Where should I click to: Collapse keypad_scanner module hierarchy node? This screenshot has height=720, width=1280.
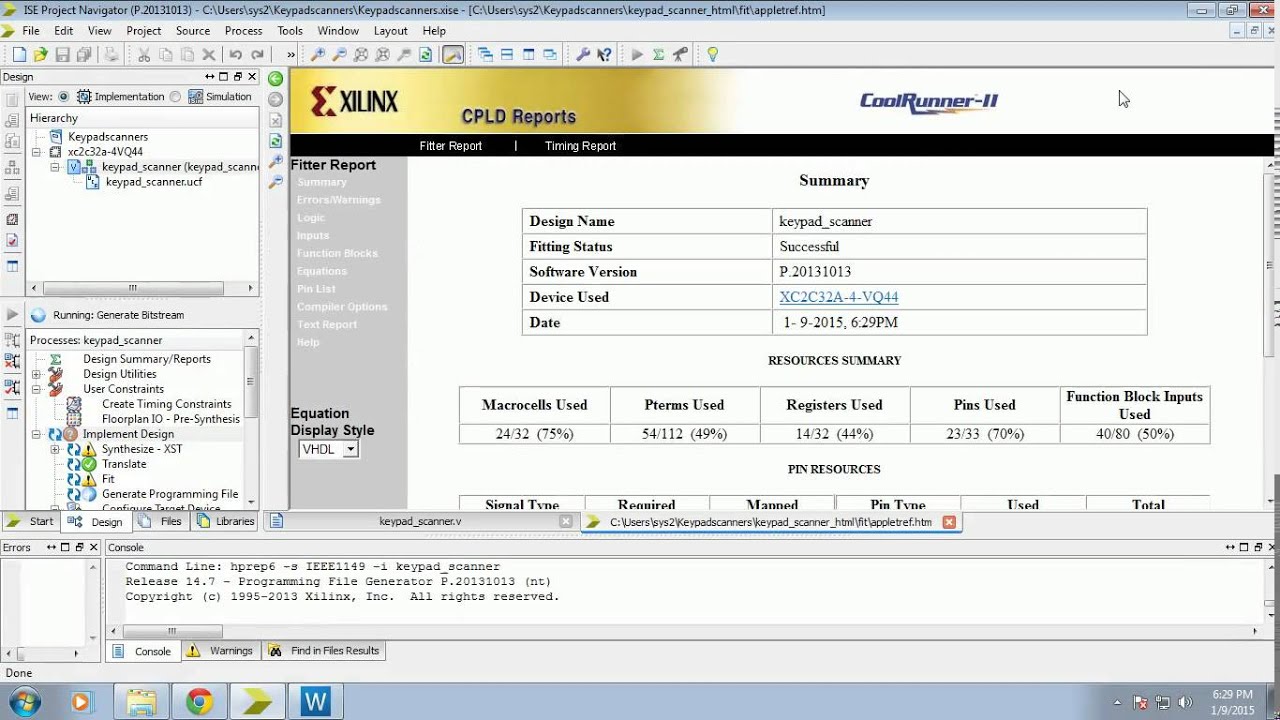tap(55, 167)
